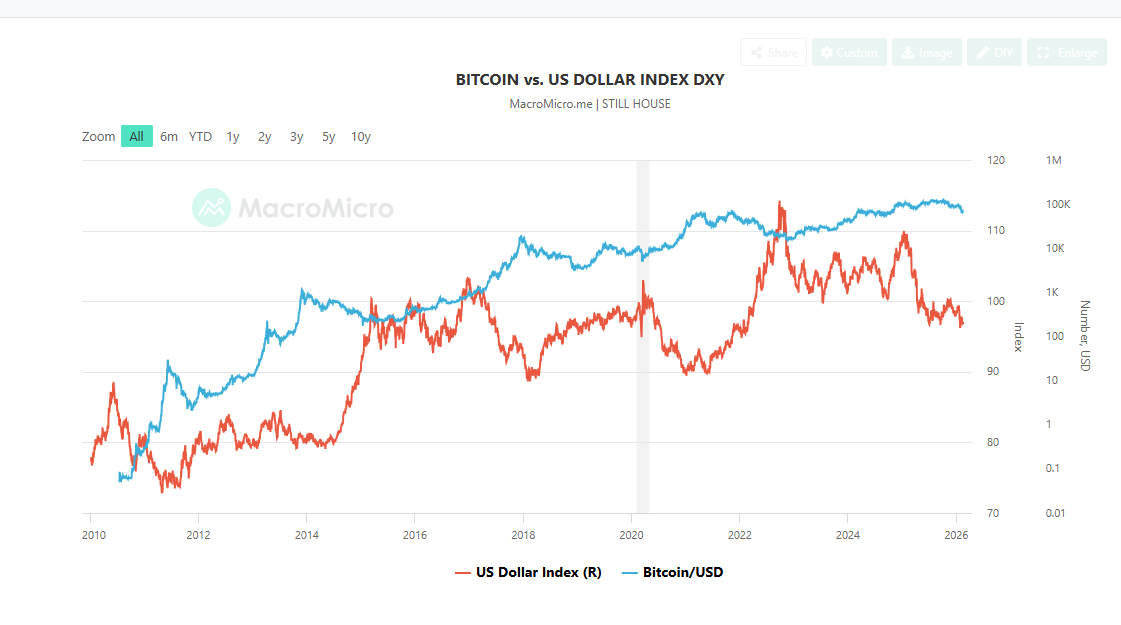
Task: Open the Custom gear settings
Action: (x=849, y=52)
